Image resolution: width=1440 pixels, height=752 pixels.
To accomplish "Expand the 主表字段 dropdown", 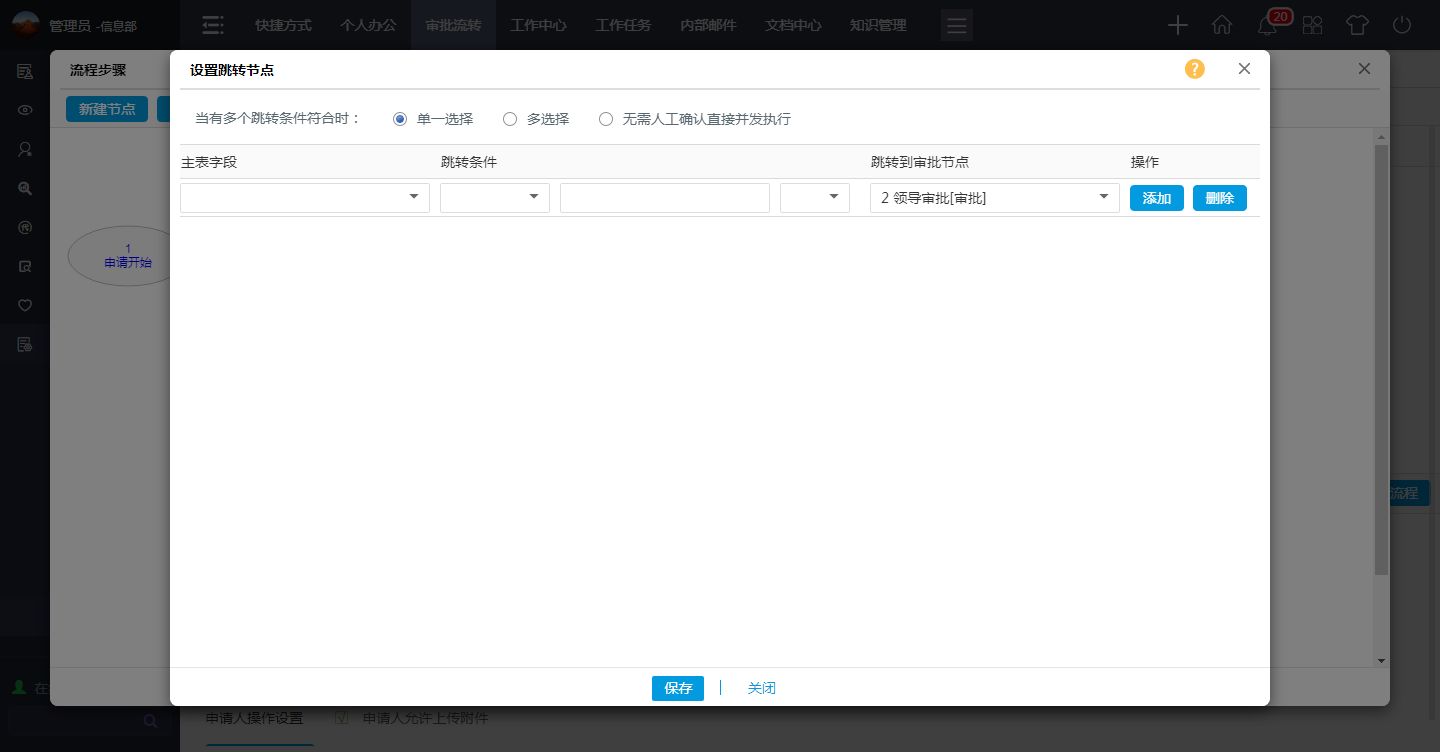I will click(305, 198).
